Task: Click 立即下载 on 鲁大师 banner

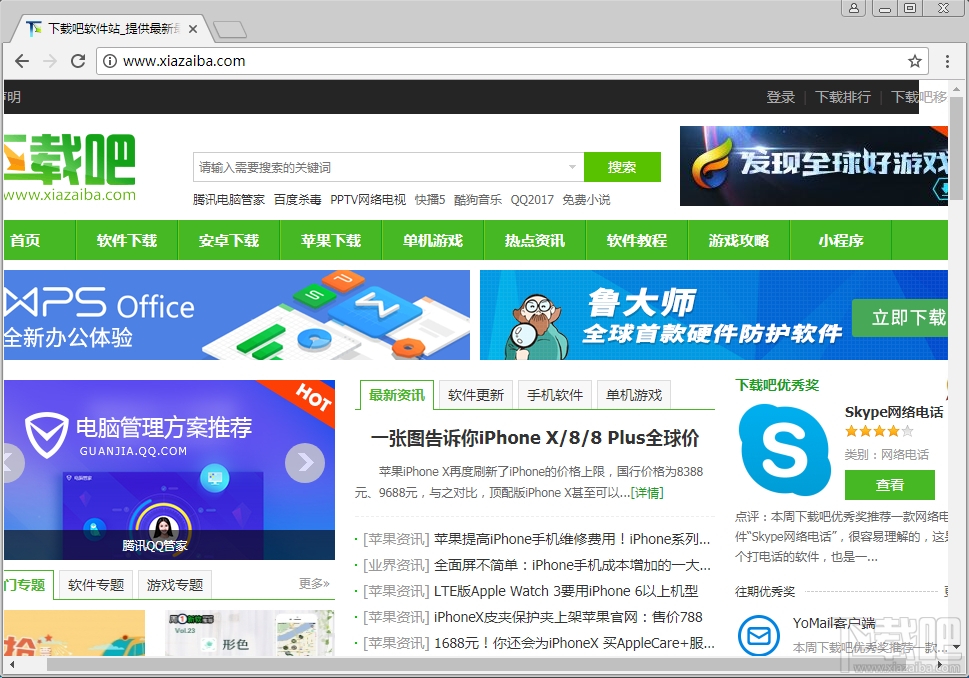Action: [901, 318]
